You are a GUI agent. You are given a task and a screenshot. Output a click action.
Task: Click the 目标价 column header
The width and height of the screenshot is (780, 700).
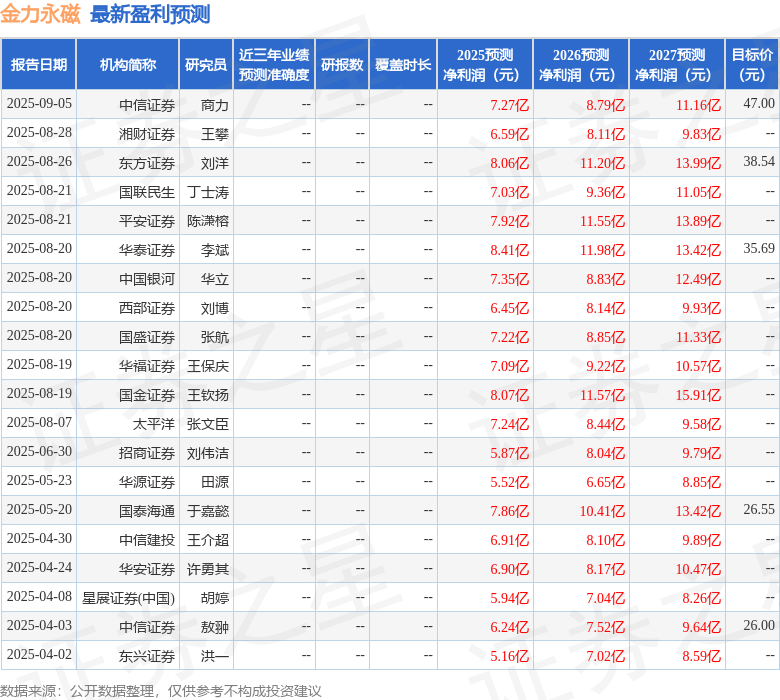(752, 65)
